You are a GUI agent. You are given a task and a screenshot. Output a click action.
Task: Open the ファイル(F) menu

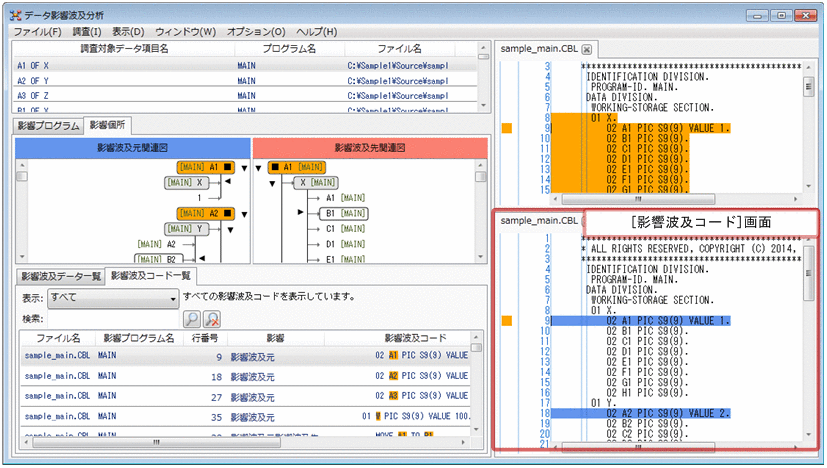coord(37,32)
